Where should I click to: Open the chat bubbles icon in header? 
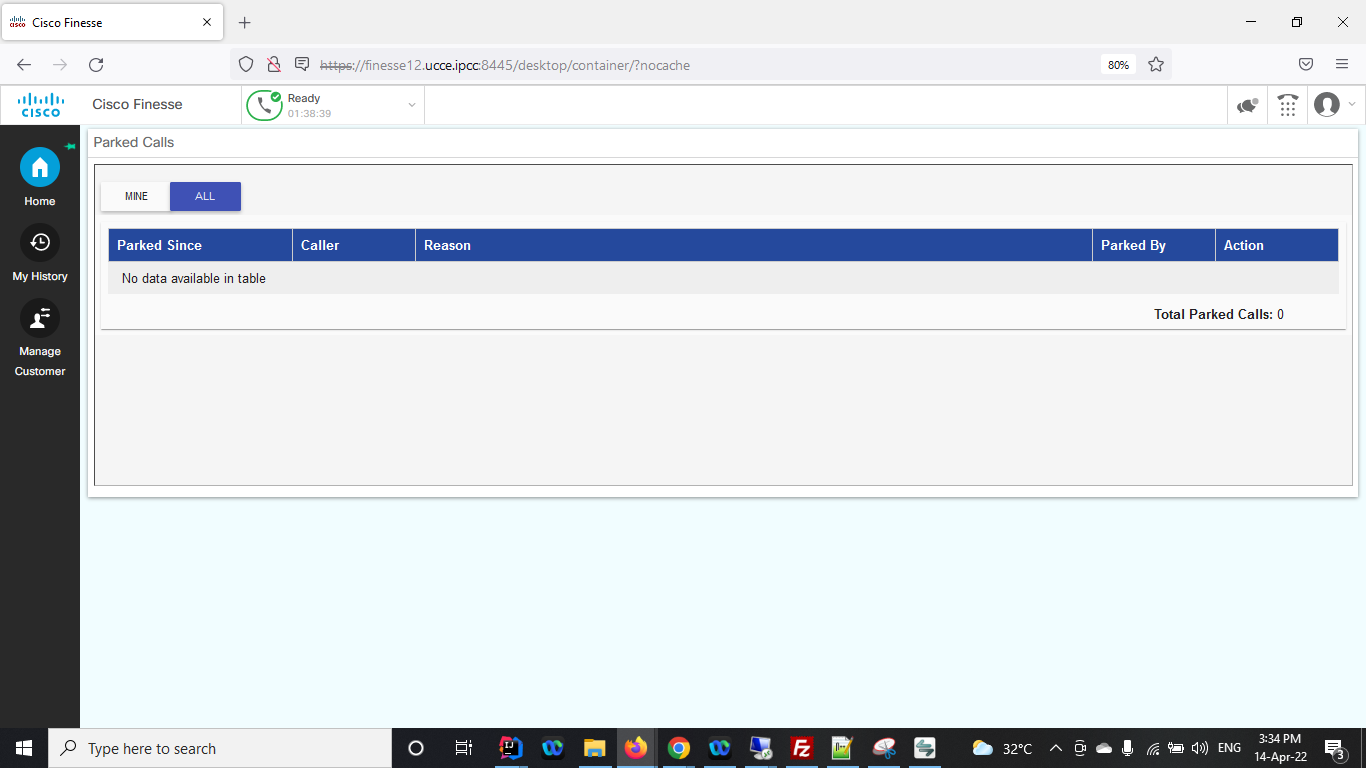coord(1247,105)
